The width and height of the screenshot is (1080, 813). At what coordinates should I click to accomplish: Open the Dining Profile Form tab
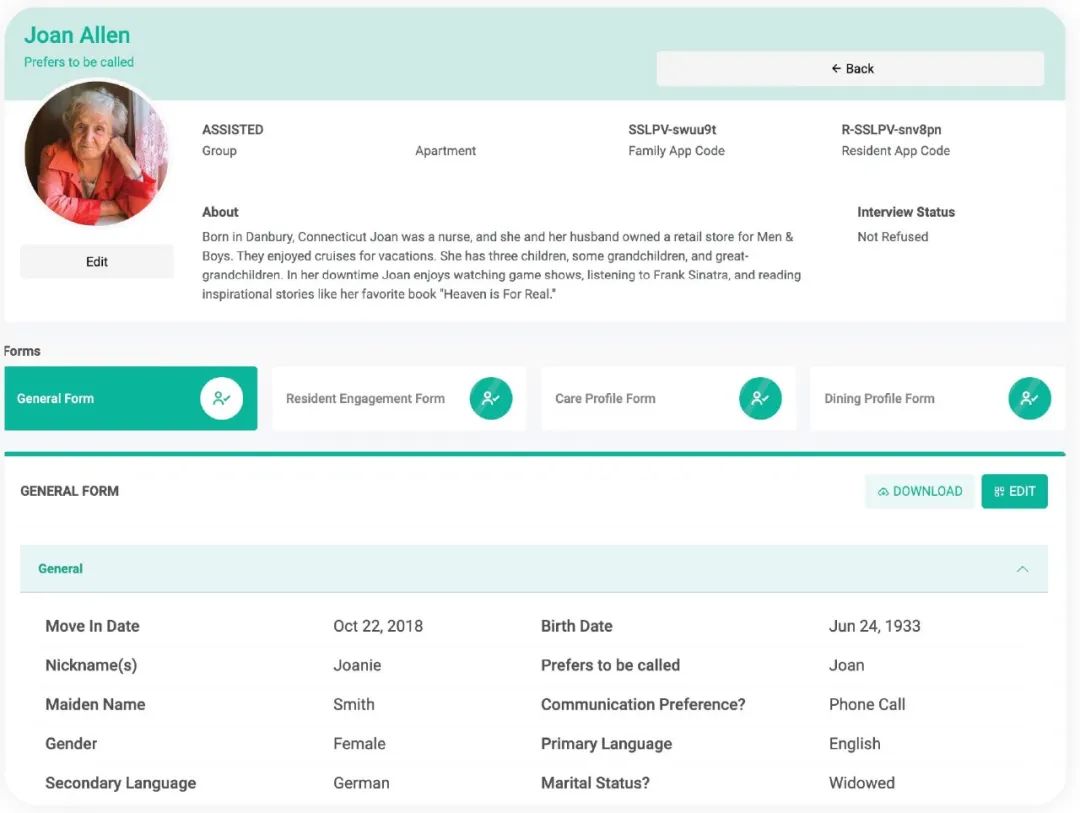(x=879, y=398)
